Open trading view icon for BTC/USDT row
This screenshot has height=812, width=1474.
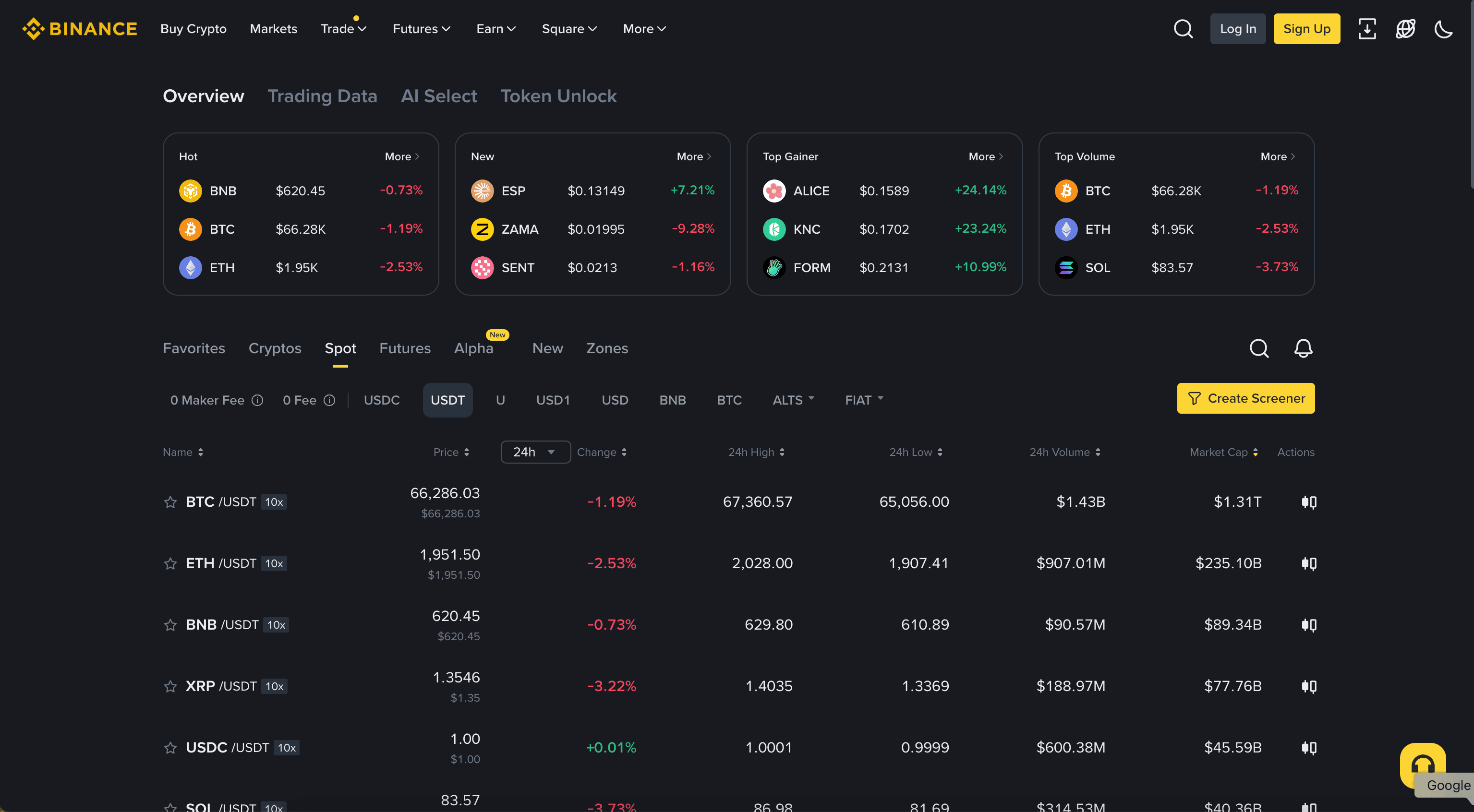tap(1310, 502)
